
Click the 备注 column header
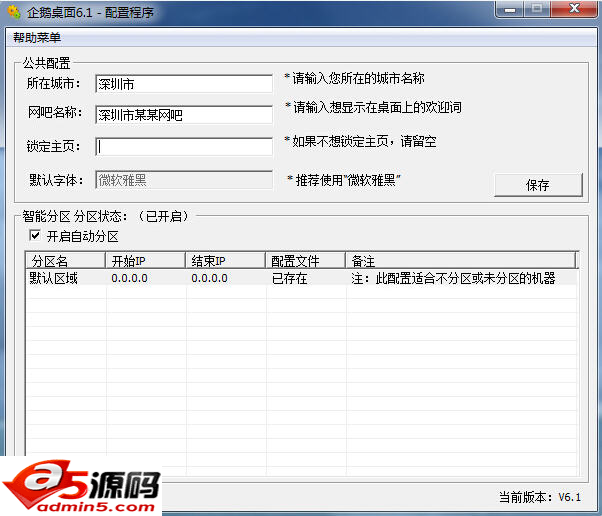pyautogui.click(x=460, y=261)
